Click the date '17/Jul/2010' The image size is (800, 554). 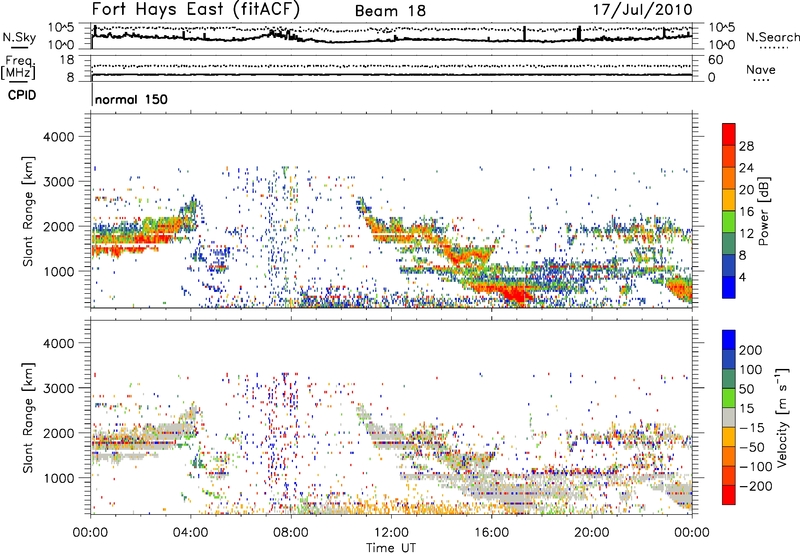642,10
